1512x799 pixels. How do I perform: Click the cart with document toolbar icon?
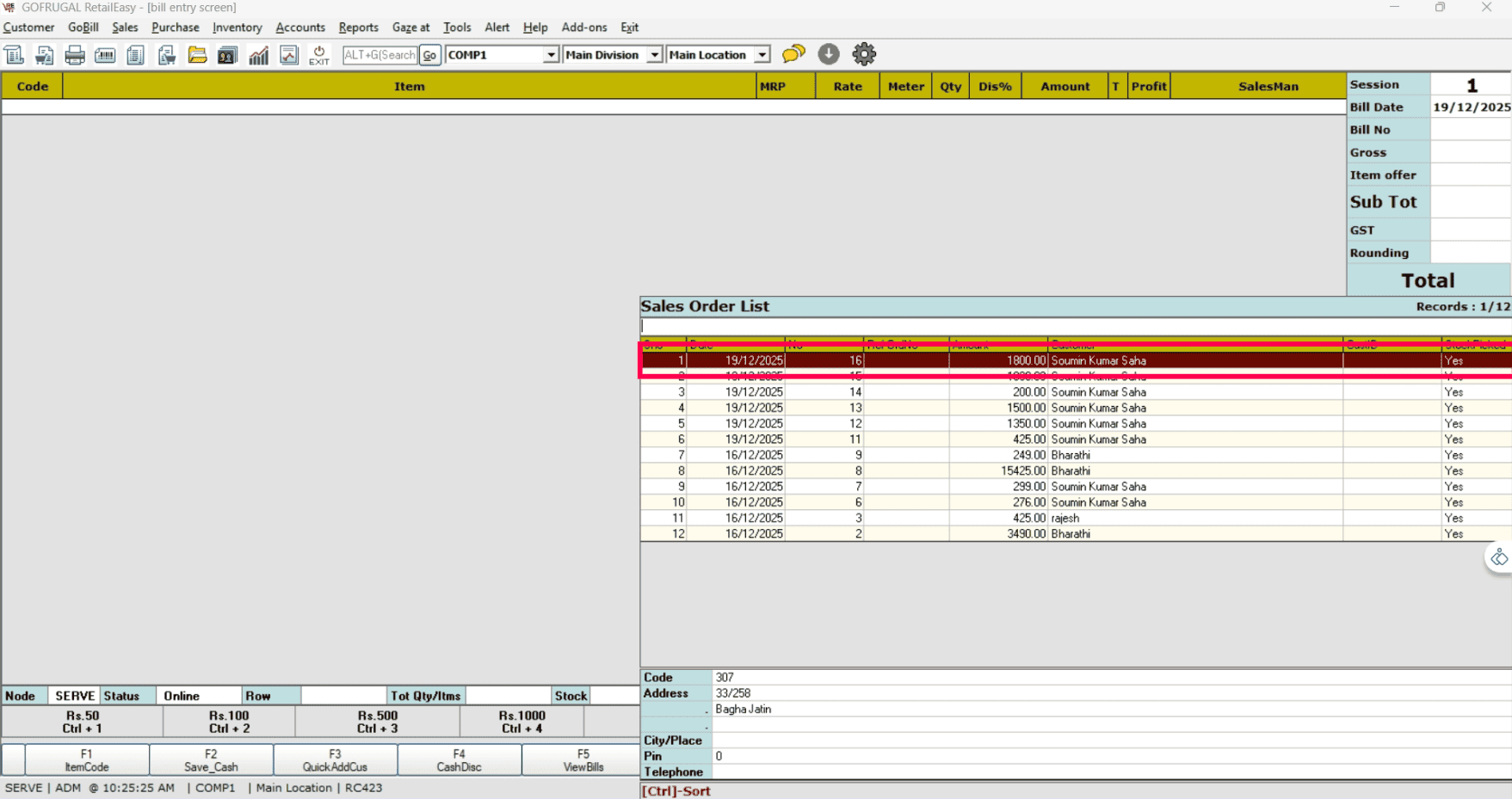pyautogui.click(x=166, y=55)
